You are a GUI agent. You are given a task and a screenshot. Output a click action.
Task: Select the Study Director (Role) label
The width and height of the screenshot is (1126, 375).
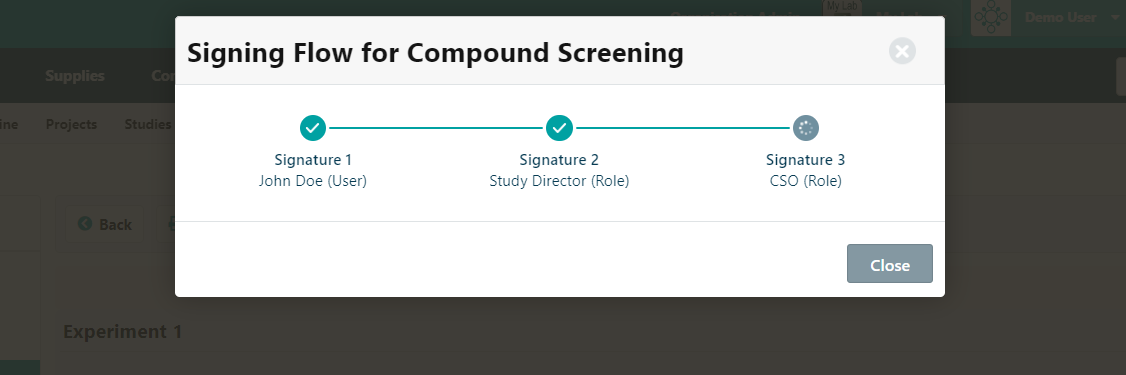click(559, 181)
